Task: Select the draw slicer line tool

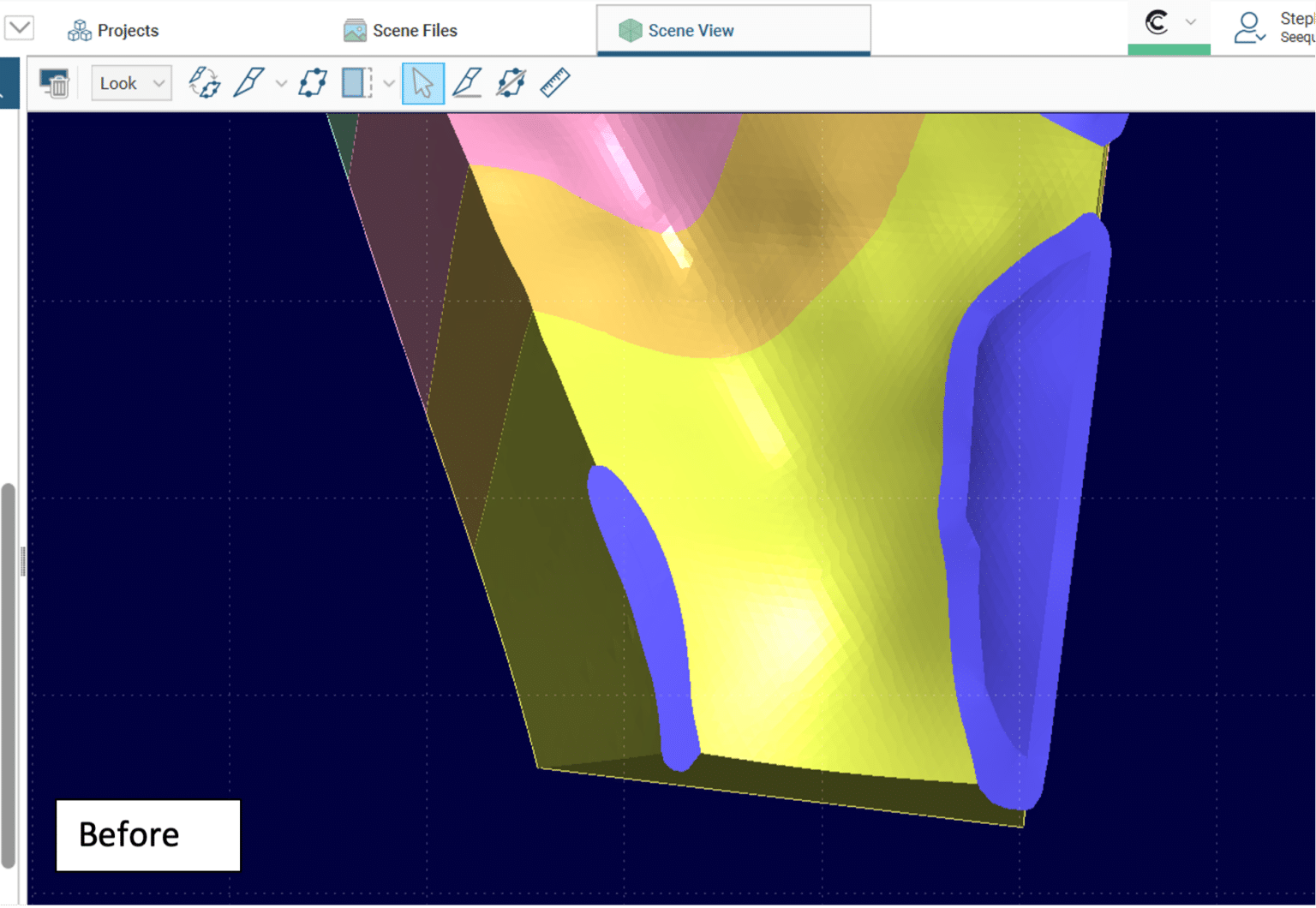Action: [248, 83]
